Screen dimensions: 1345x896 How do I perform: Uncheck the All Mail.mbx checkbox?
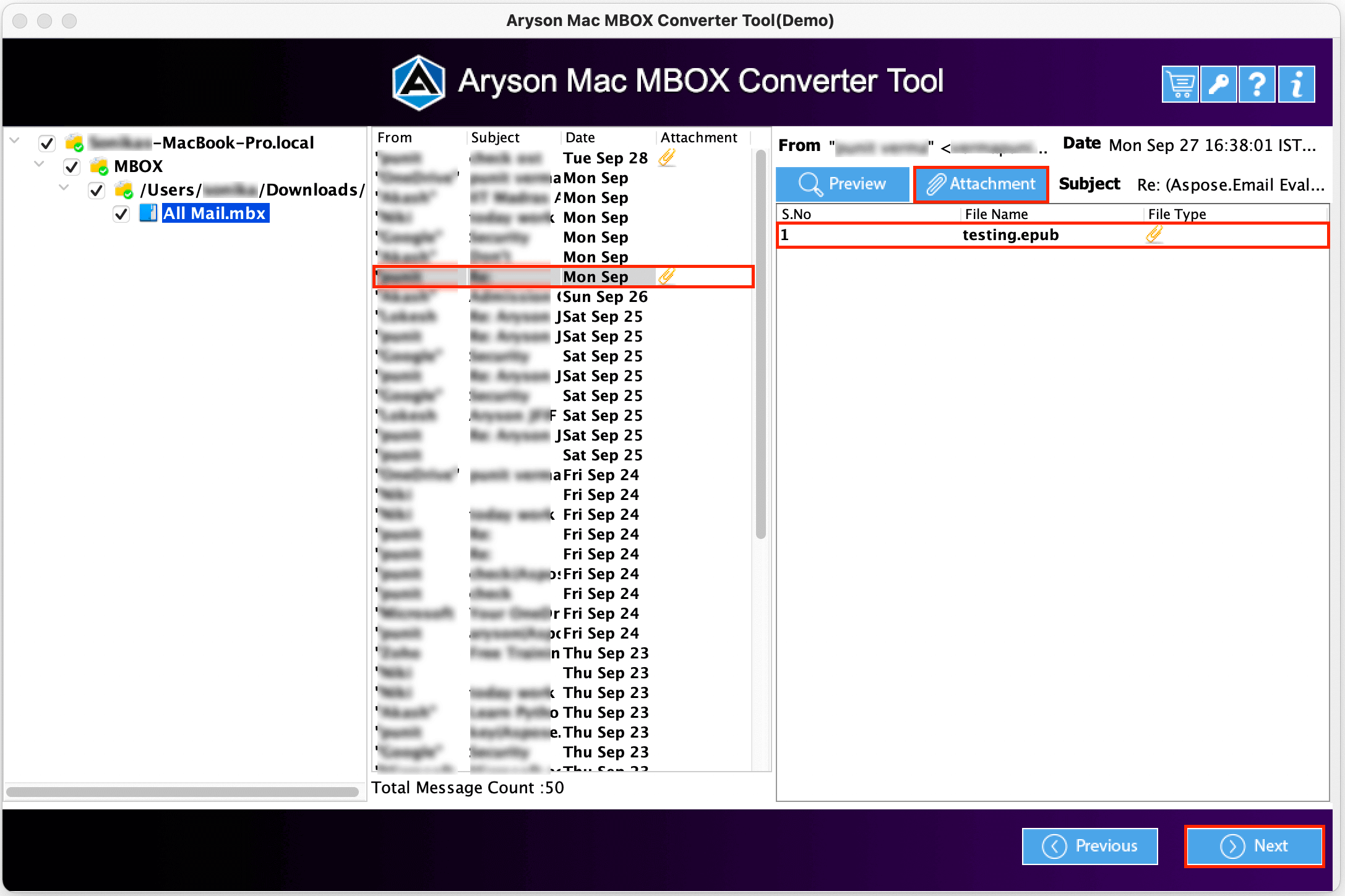121,214
